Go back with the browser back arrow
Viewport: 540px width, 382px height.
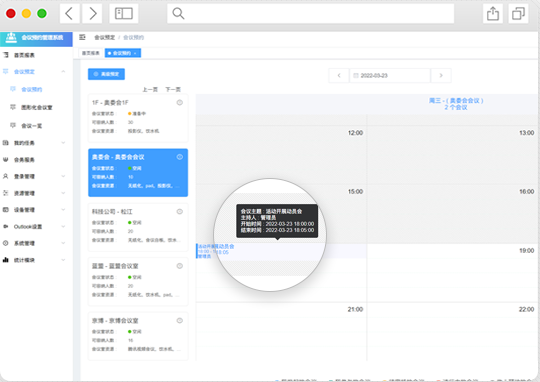pyautogui.click(x=69, y=14)
